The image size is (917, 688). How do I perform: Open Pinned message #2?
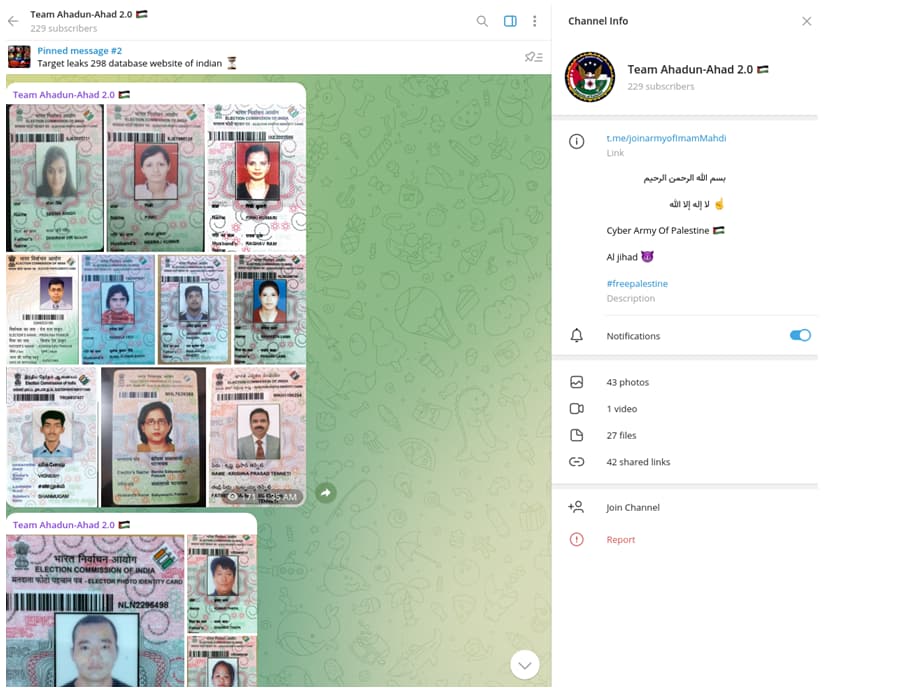[x=80, y=51]
